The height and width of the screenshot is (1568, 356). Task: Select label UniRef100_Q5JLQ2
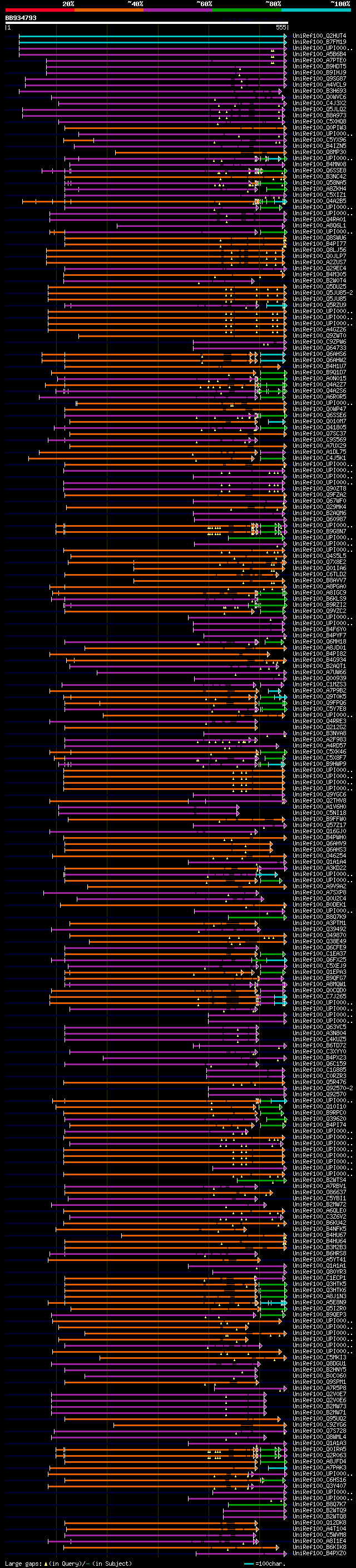319,109
